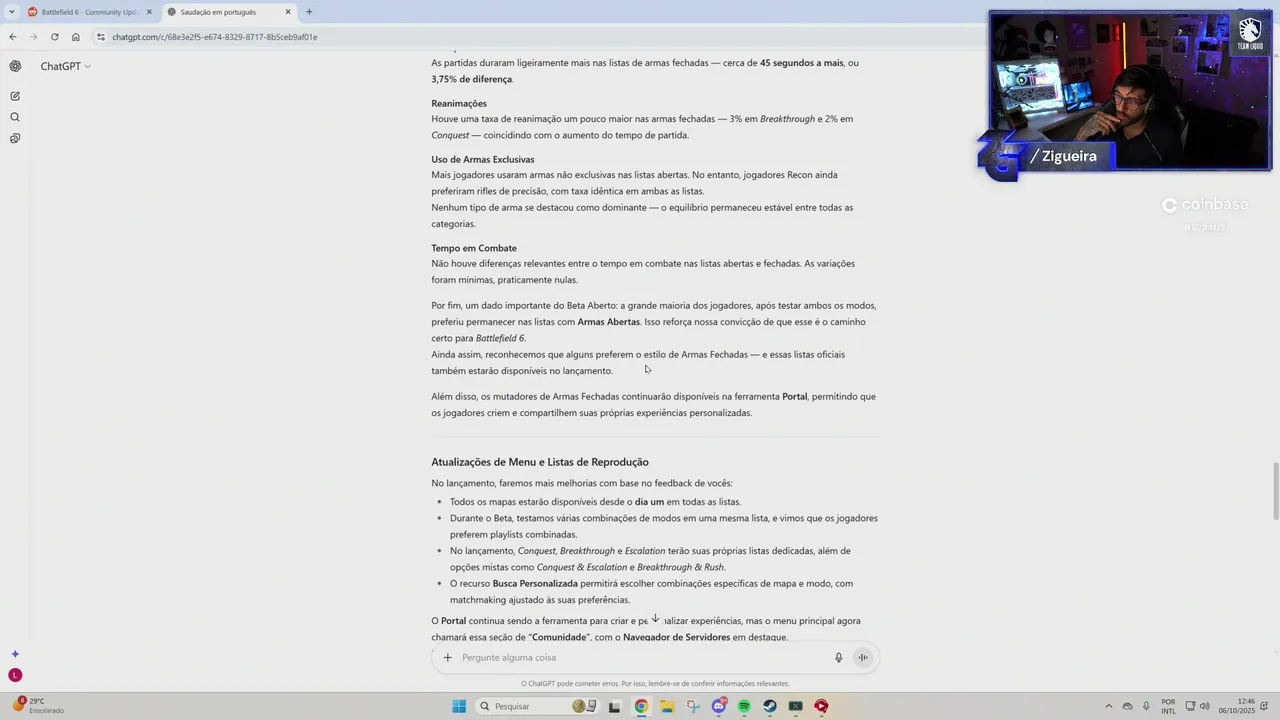
Task: Close the Saudação em português tab
Action: tap(288, 12)
